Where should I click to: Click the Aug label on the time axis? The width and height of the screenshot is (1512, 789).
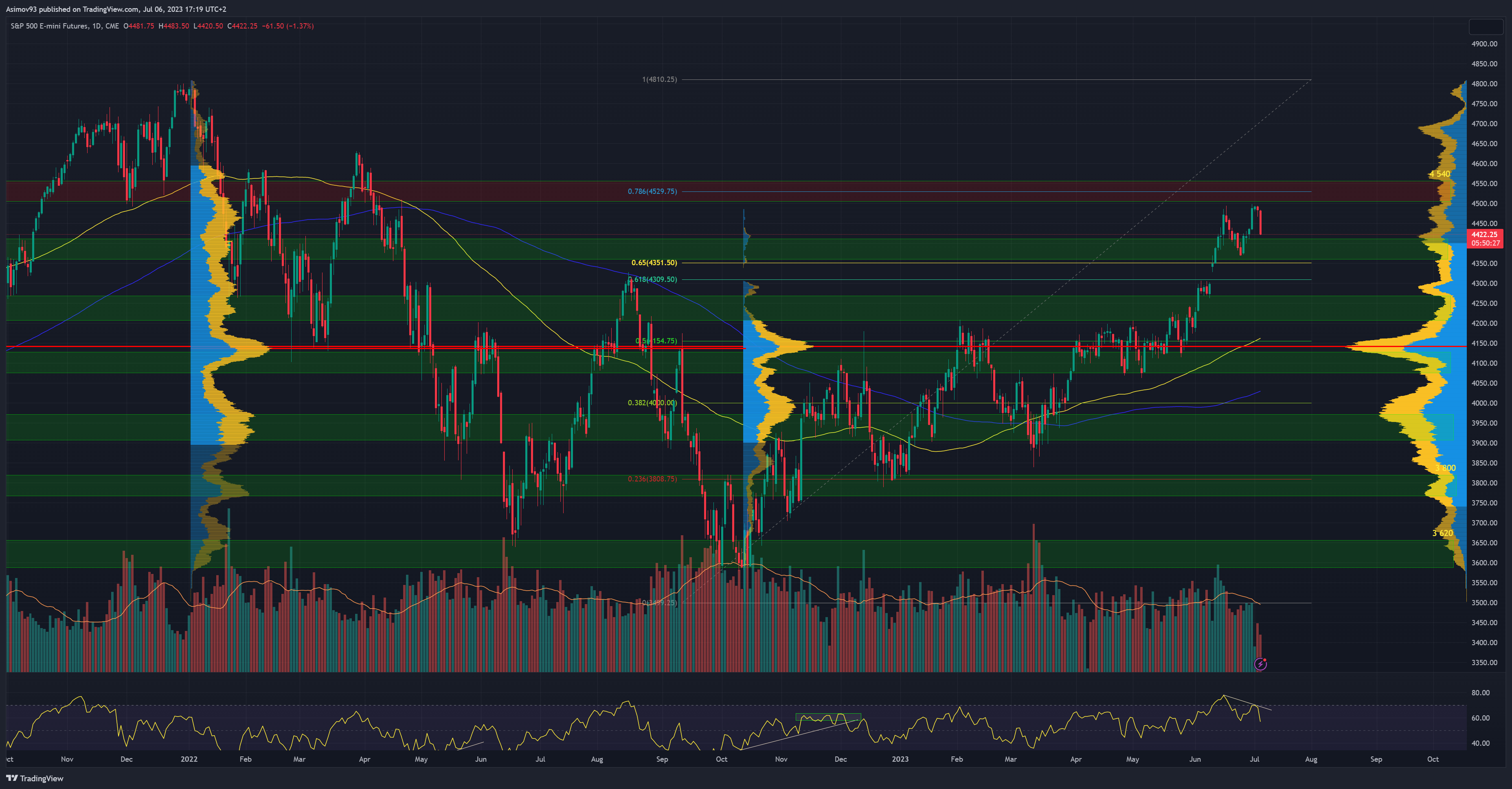click(597, 759)
